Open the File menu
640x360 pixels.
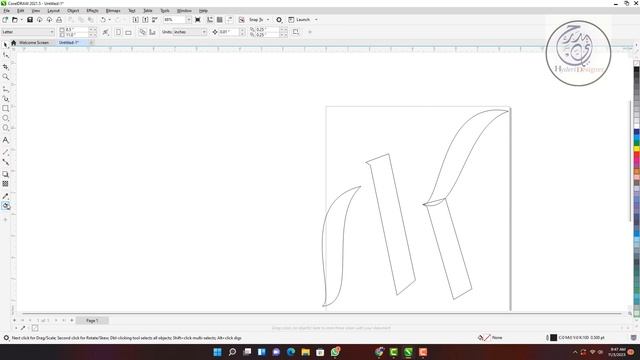click(7, 11)
